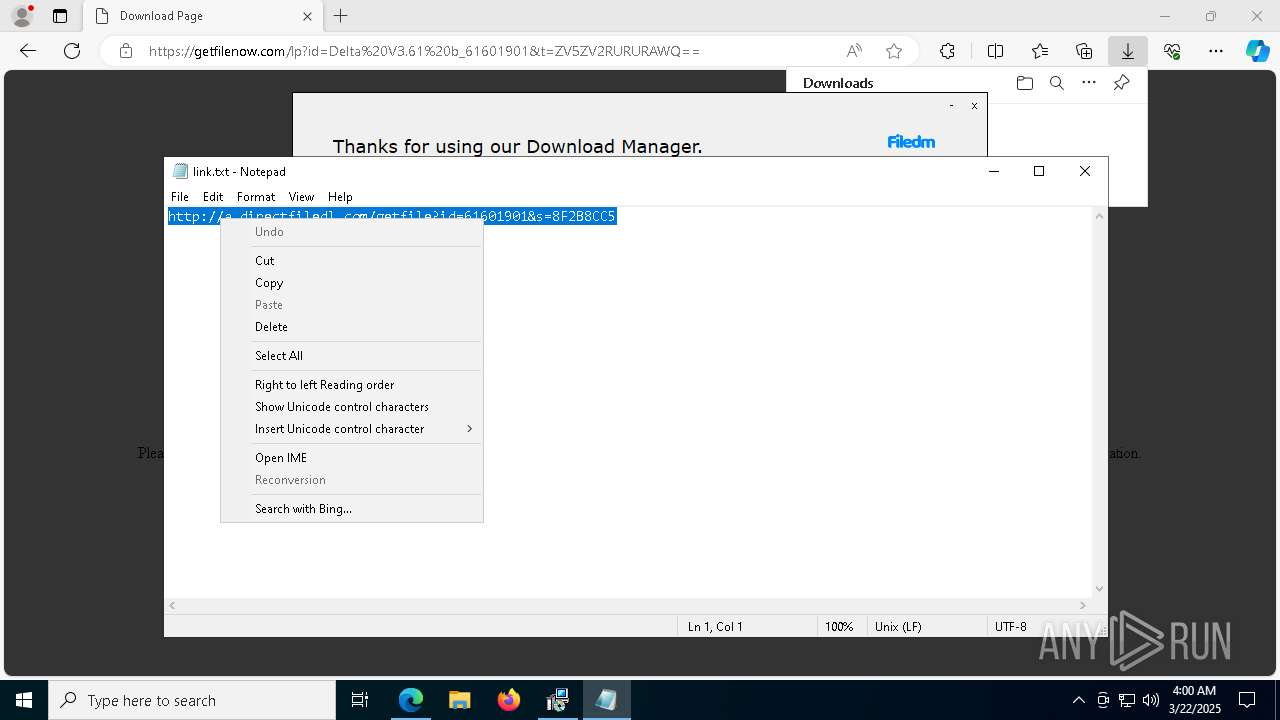
Task: Show hidden system tray icons
Action: click(1078, 700)
